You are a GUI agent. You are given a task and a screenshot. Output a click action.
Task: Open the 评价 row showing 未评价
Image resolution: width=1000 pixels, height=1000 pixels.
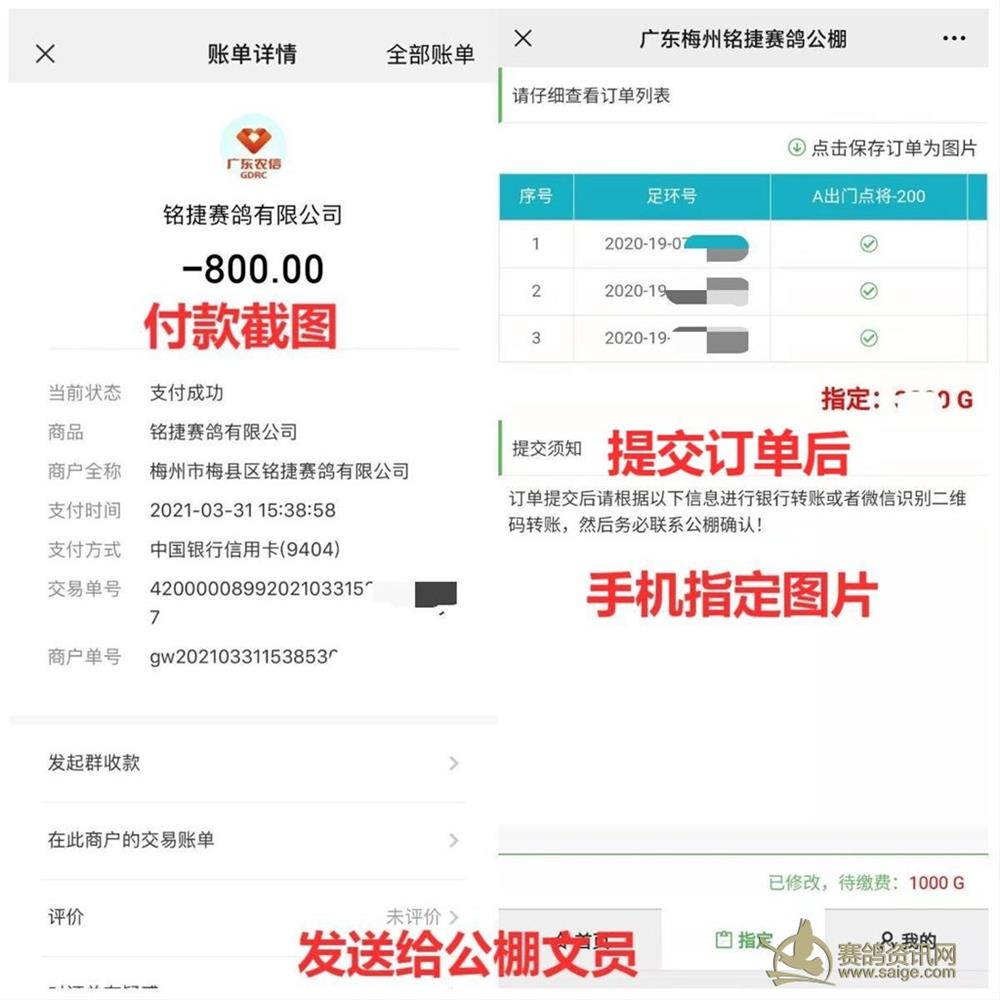click(253, 917)
